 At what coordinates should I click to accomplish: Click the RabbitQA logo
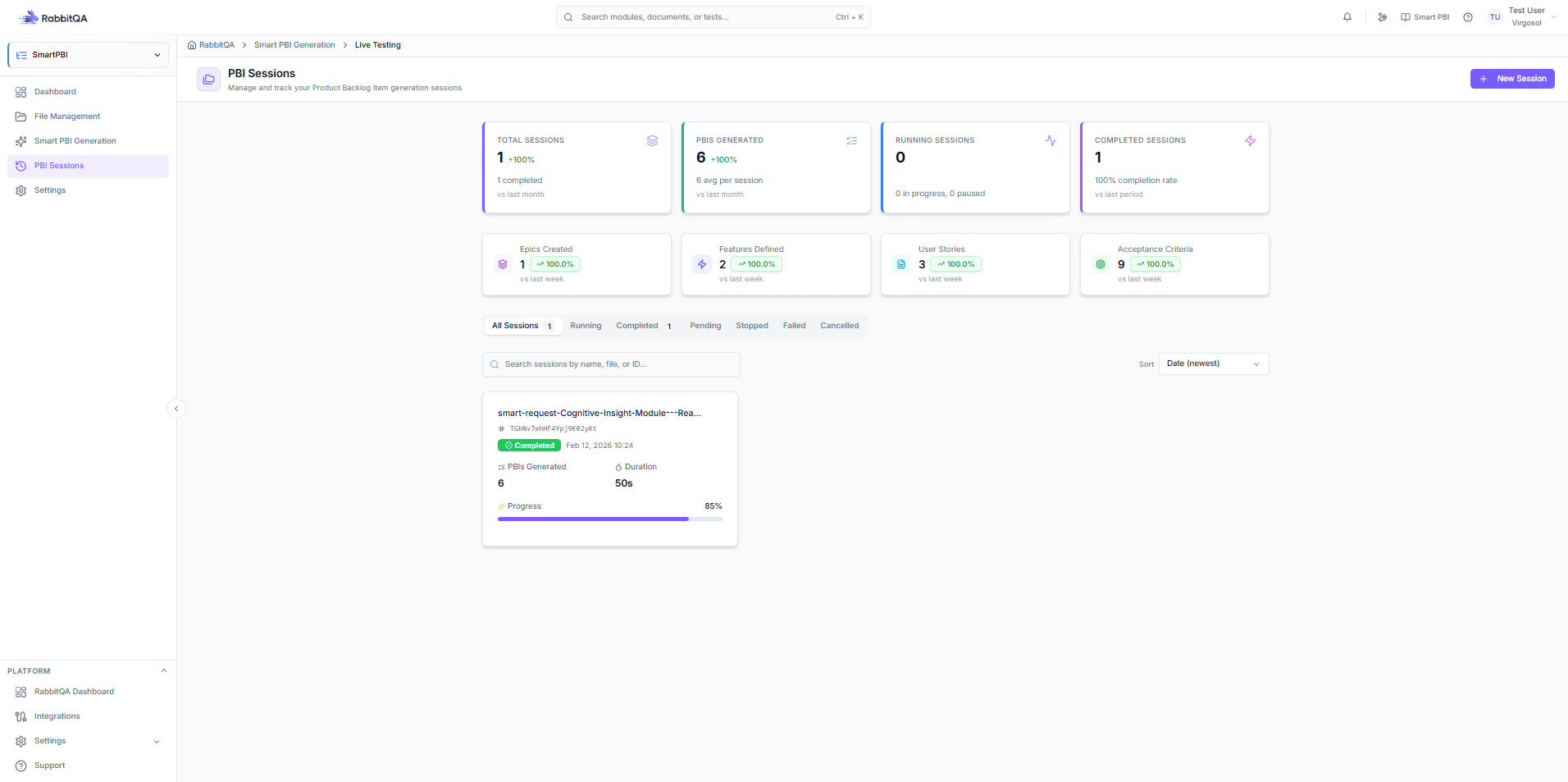[53, 17]
